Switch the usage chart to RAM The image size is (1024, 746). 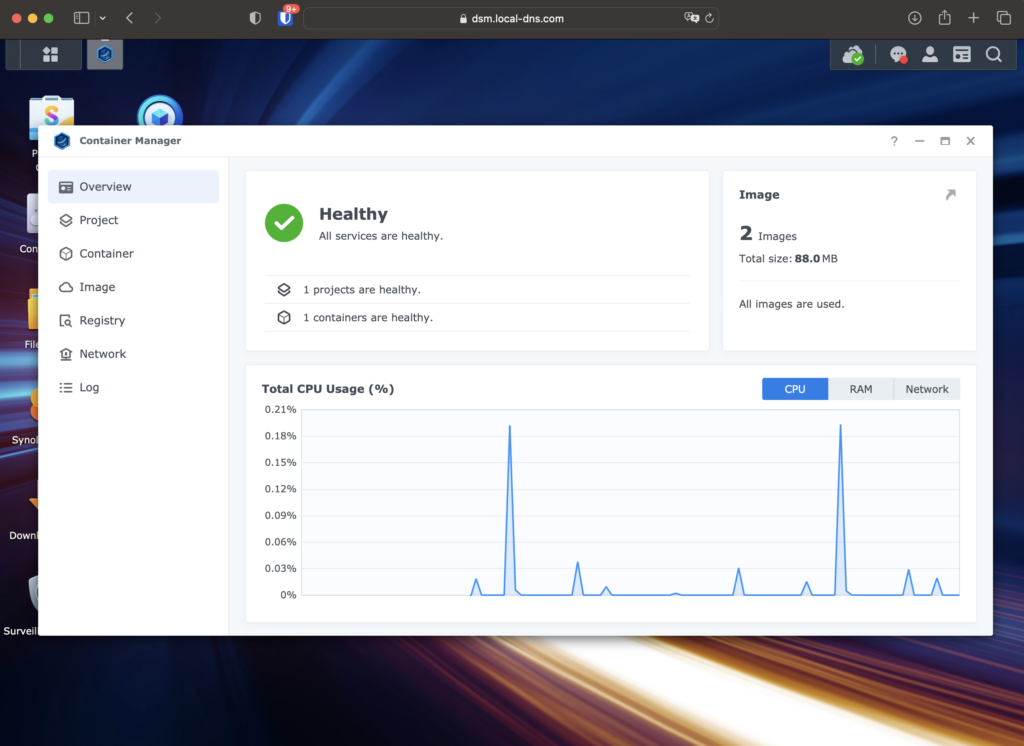pos(860,389)
